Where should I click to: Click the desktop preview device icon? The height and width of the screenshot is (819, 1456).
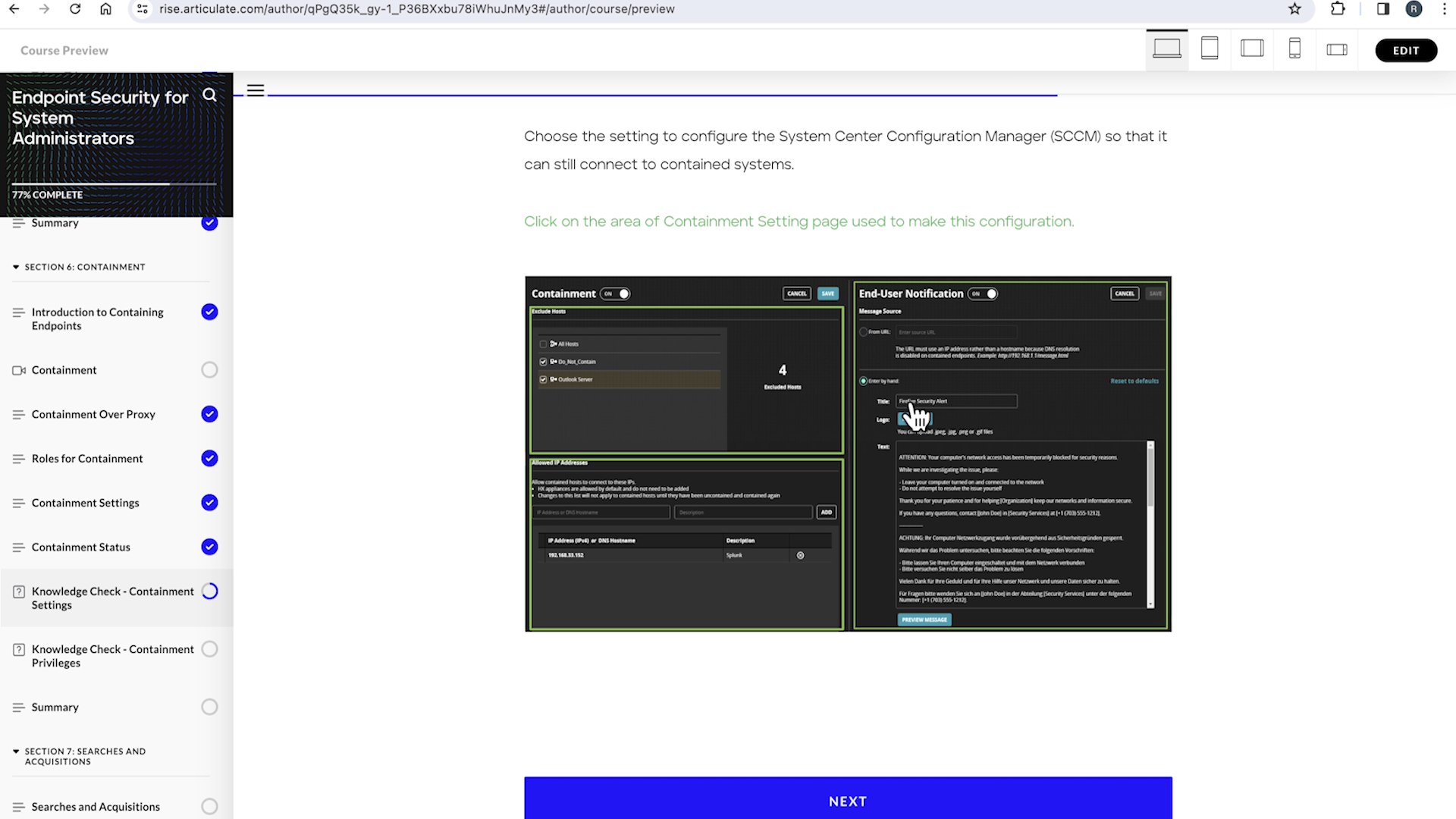click(x=1166, y=49)
